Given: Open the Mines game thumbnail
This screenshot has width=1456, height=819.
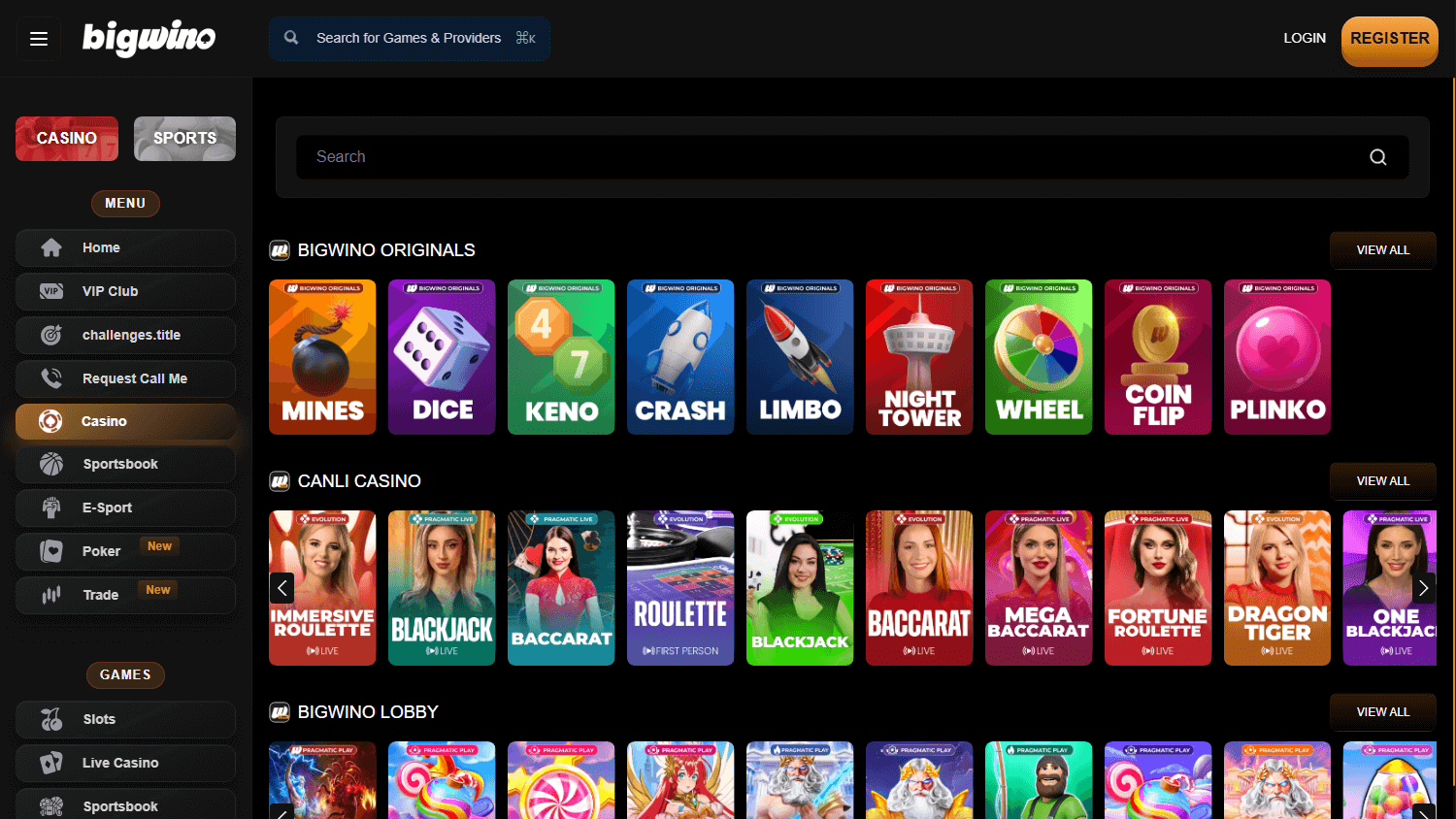Looking at the screenshot, I should tap(322, 356).
